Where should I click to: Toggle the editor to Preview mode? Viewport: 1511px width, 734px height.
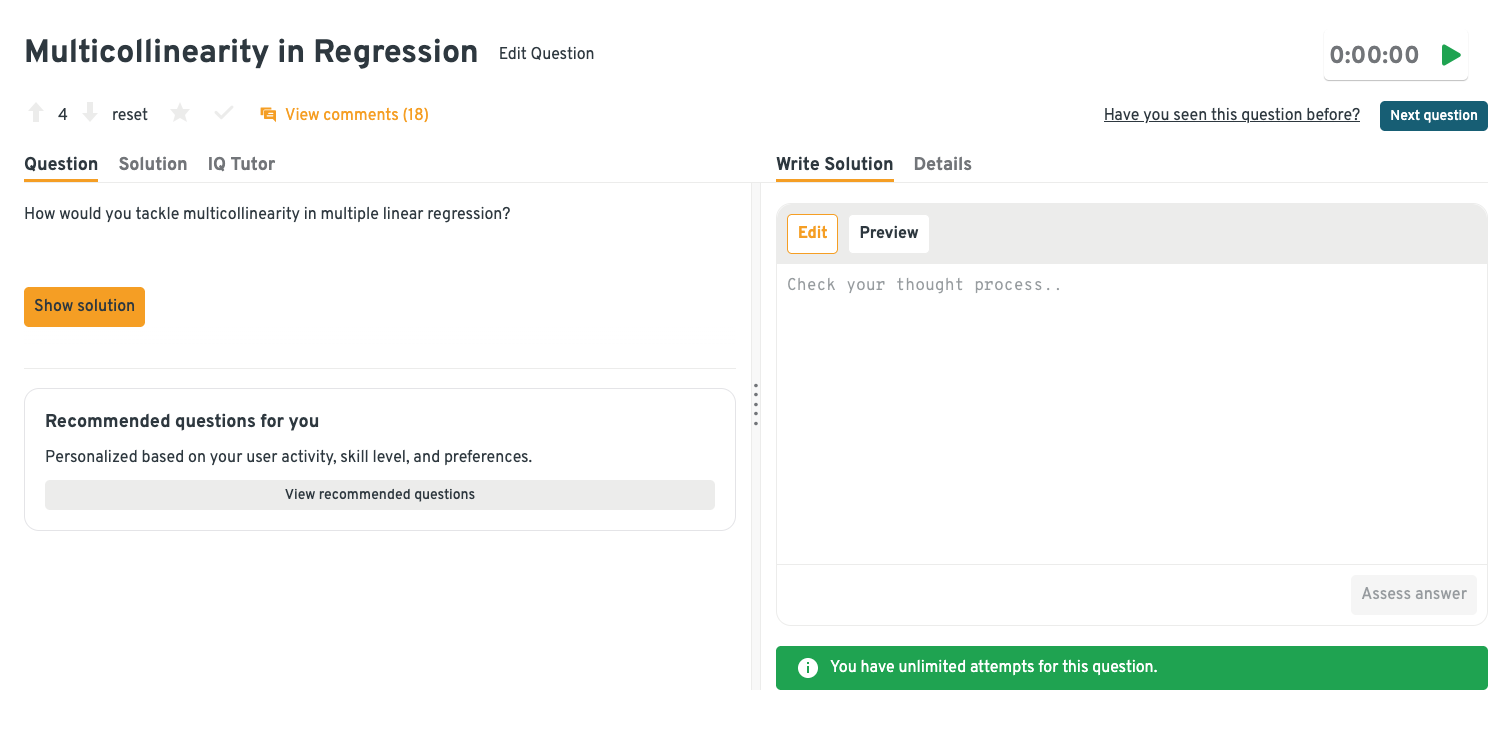point(888,233)
